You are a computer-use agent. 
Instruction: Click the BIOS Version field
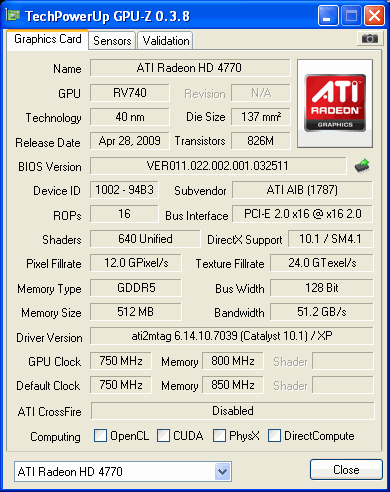(x=218, y=166)
